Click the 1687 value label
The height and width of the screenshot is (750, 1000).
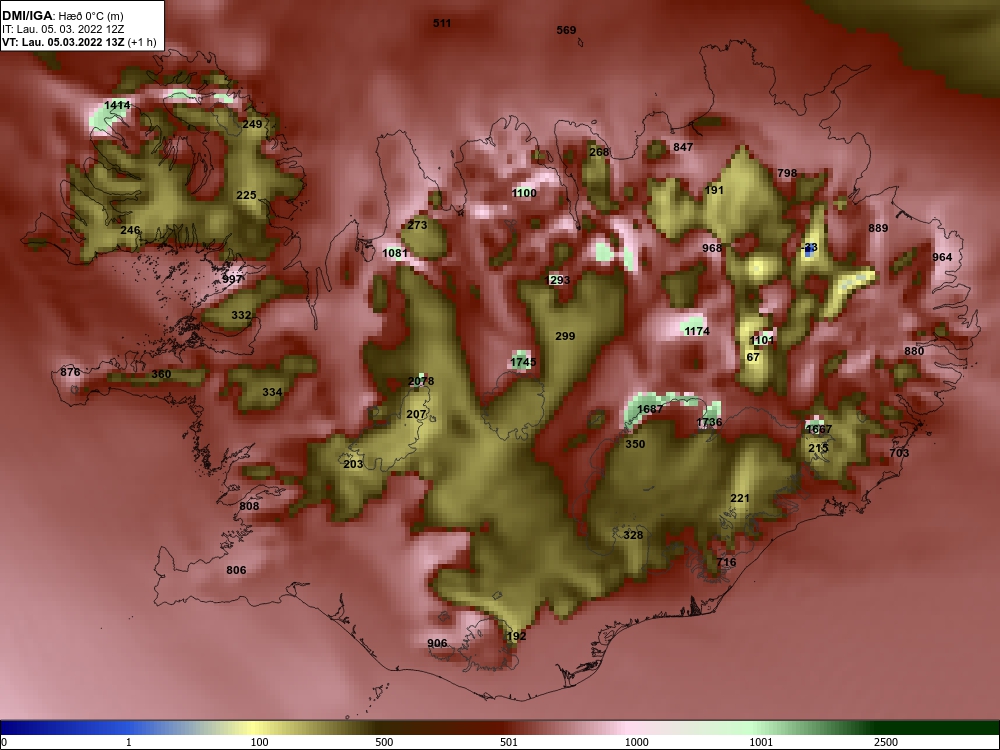651,409
